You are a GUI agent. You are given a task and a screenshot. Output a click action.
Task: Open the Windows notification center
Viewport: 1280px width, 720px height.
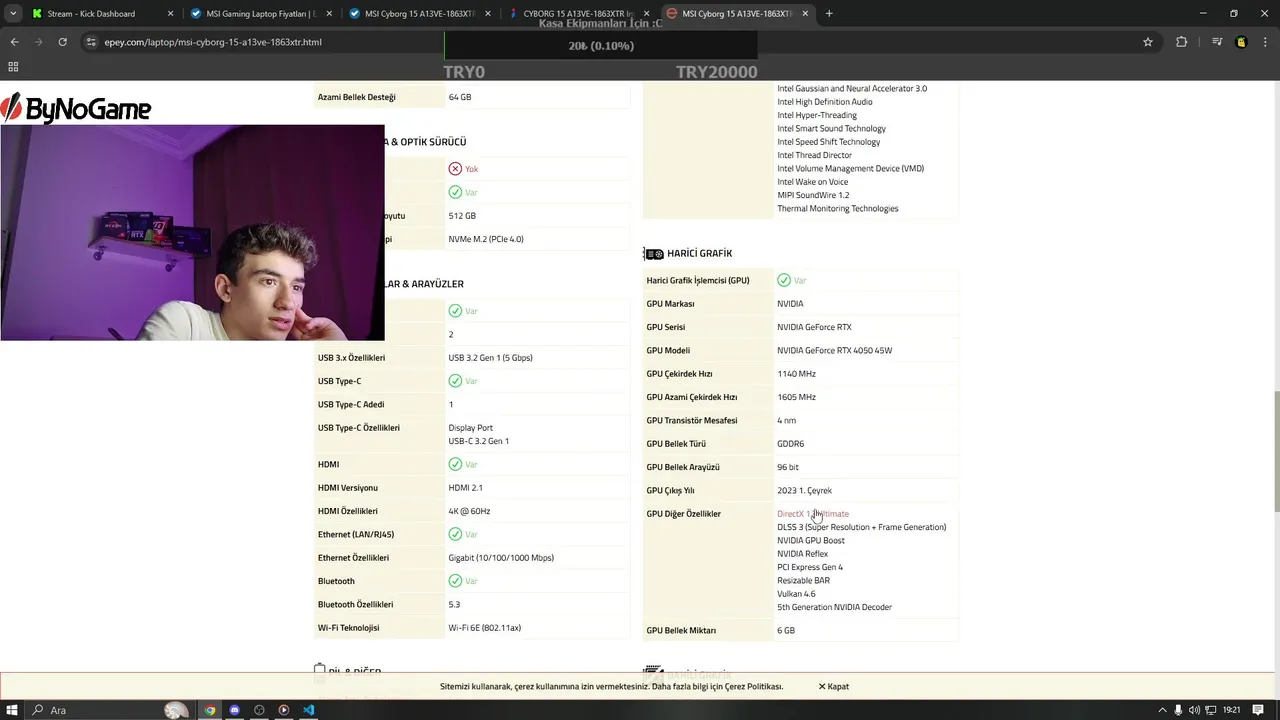[x=1258, y=710]
